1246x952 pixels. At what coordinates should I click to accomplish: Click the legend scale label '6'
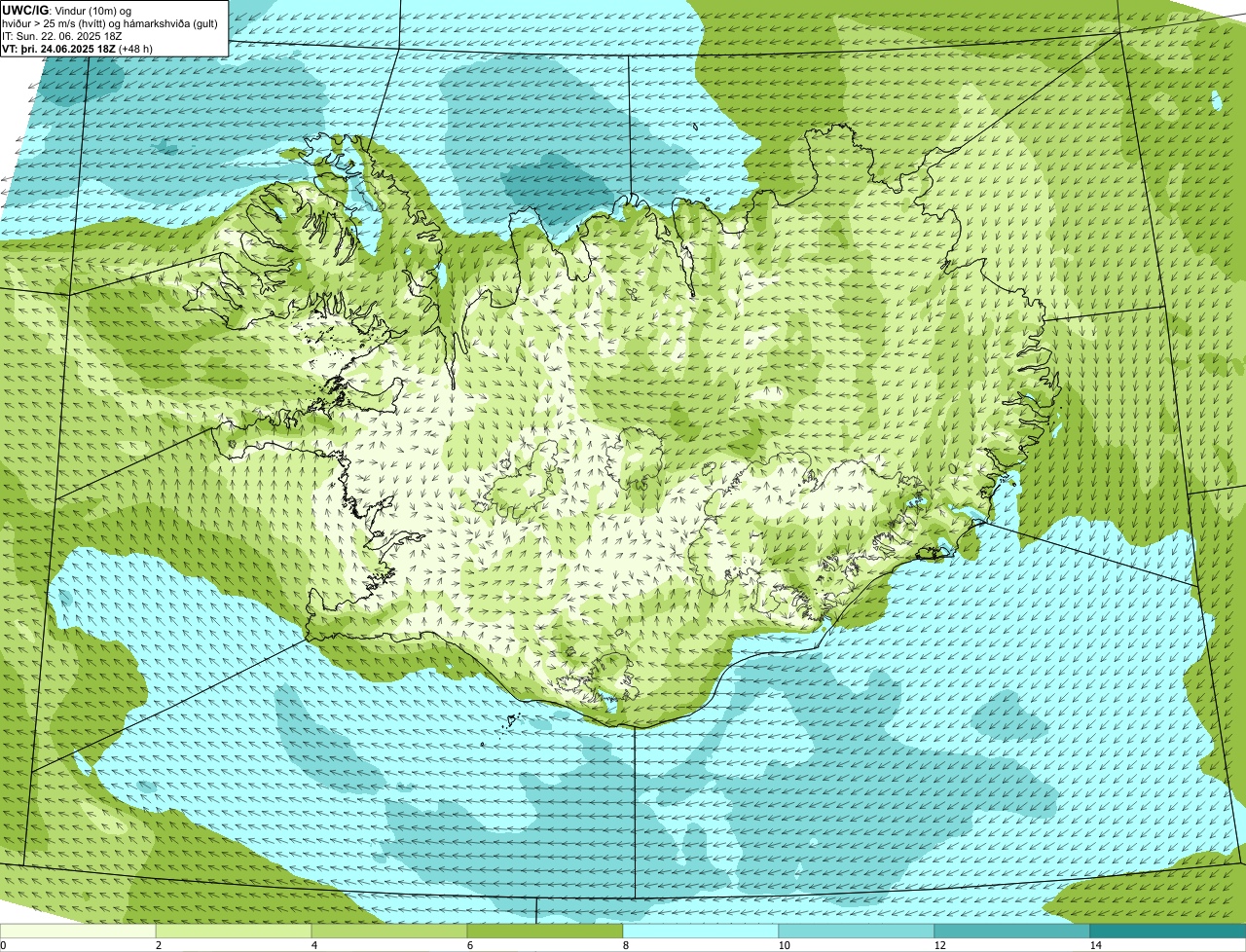(469, 945)
